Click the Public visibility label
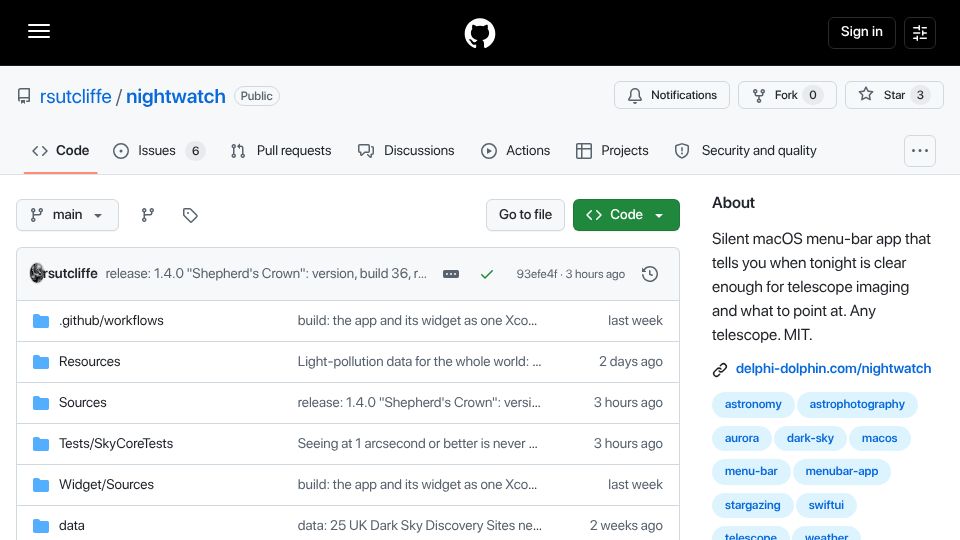Image resolution: width=960 pixels, height=540 pixels. (257, 96)
